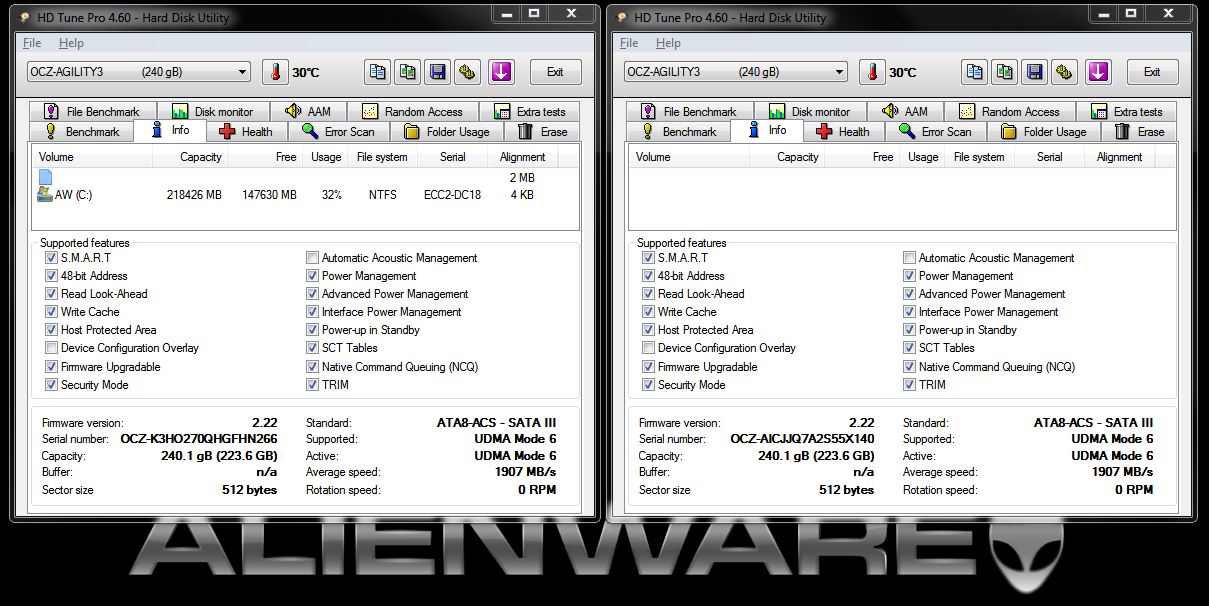
Task: Click the Exit button in right window
Action: (x=1152, y=72)
